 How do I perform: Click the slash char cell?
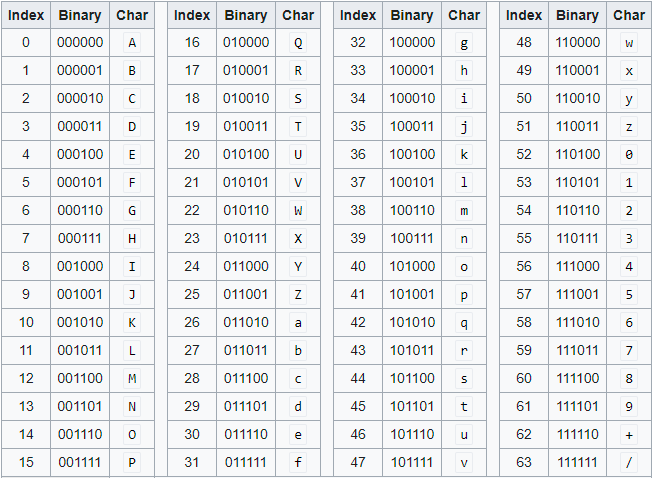point(629,462)
